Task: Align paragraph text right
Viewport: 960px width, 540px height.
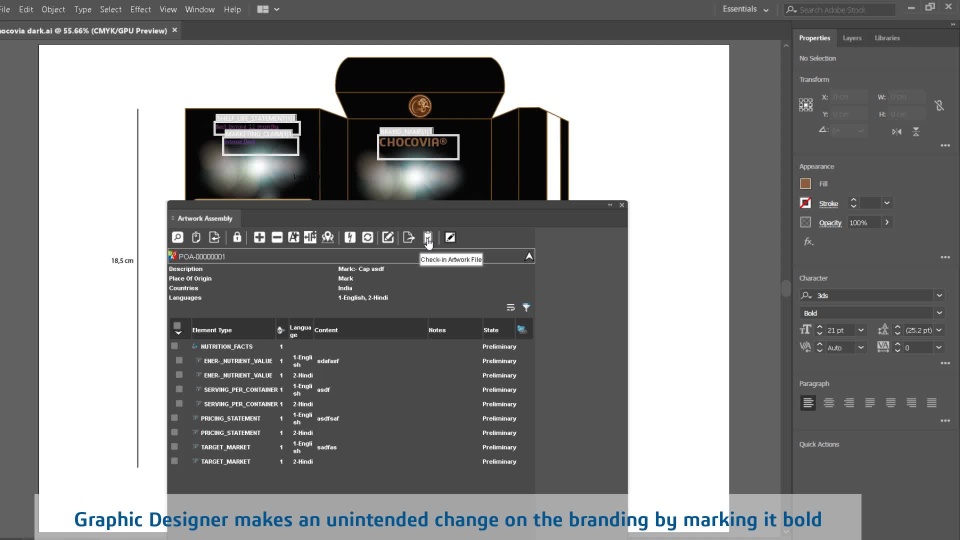Action: click(849, 403)
